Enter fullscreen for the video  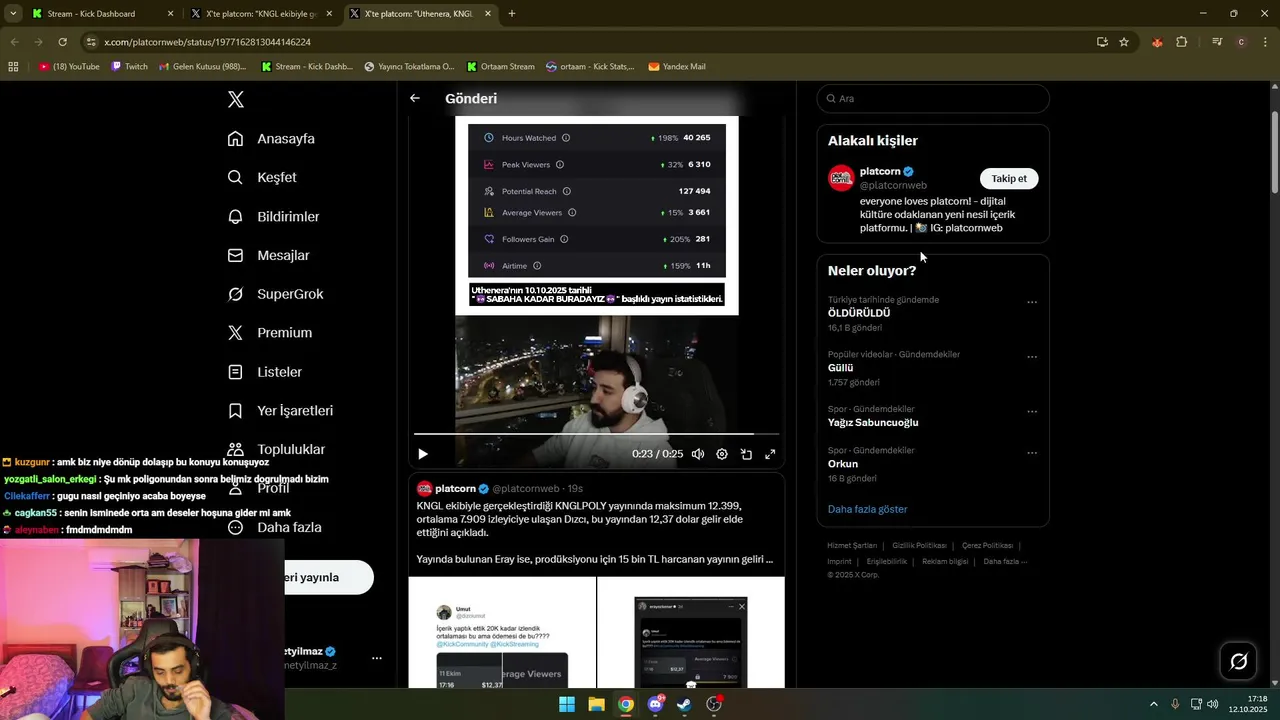pyautogui.click(x=770, y=454)
